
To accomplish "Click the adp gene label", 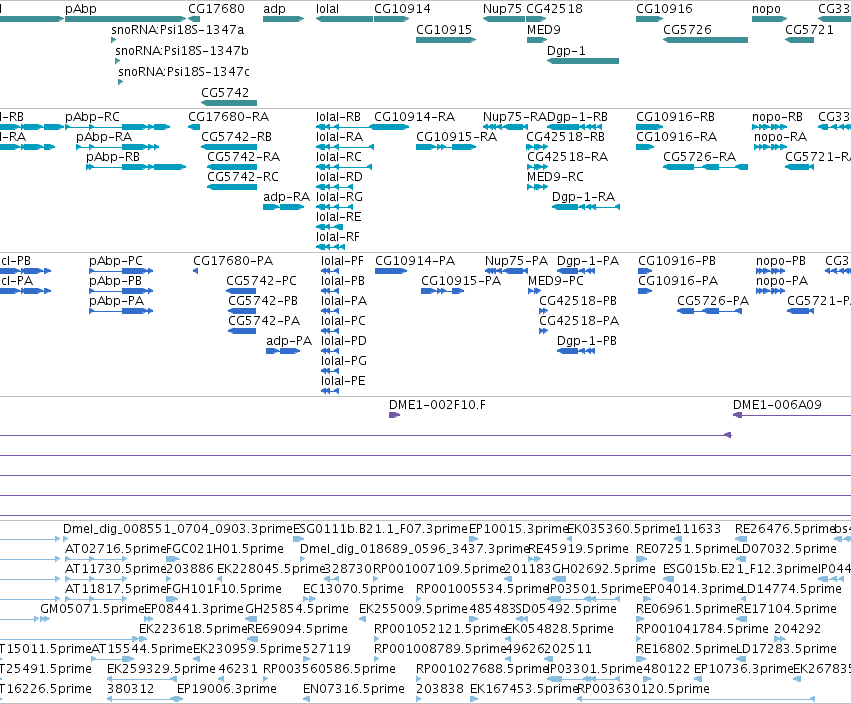I will [274, 9].
